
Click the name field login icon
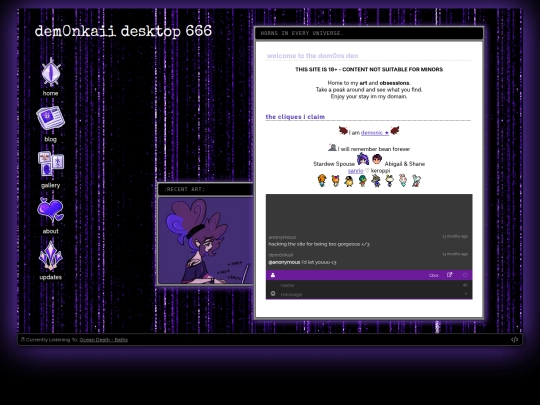tap(465, 285)
